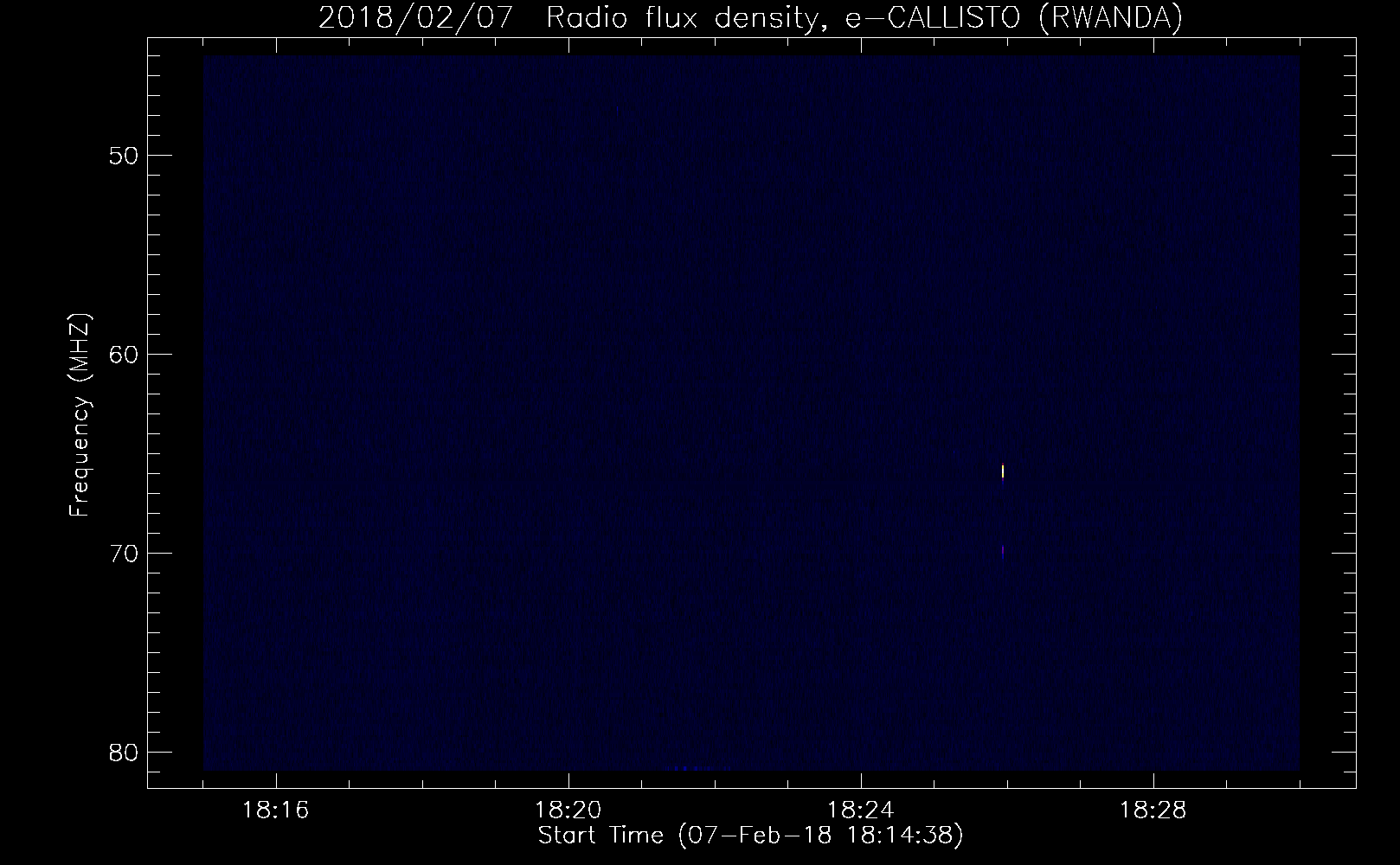1400x865 pixels.
Task: Click the 18:24 time tick label
Action: pos(861,811)
